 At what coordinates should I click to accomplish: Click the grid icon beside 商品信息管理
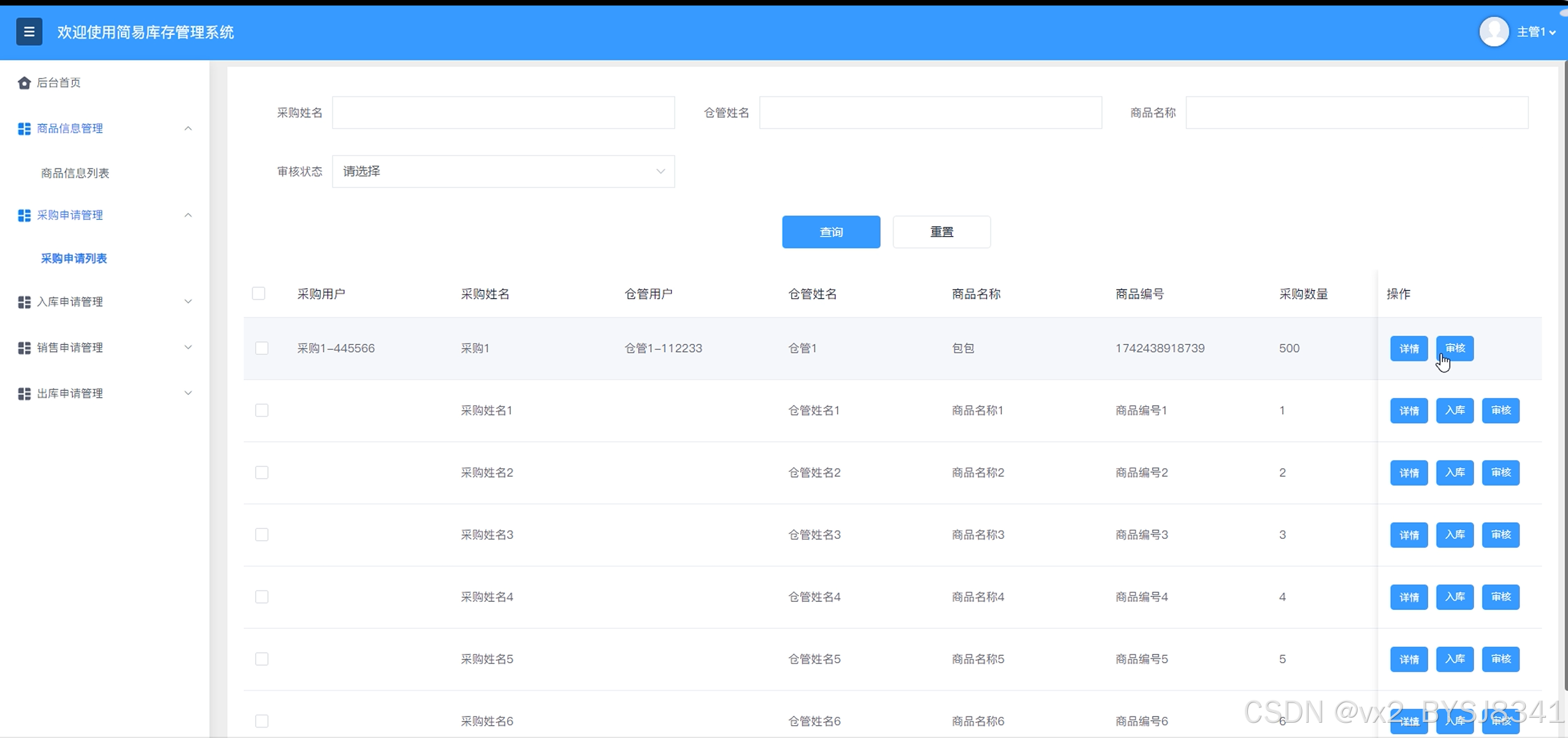tap(24, 129)
